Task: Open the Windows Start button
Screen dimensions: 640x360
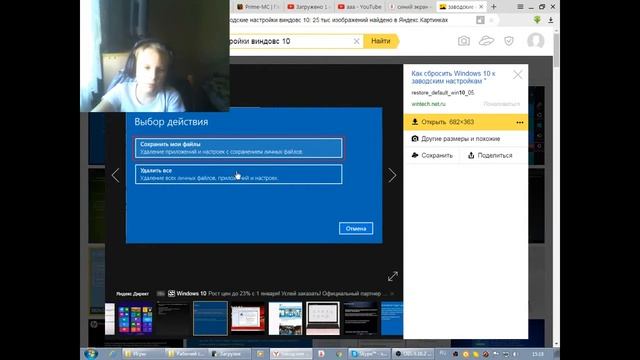Action: tap(91, 353)
